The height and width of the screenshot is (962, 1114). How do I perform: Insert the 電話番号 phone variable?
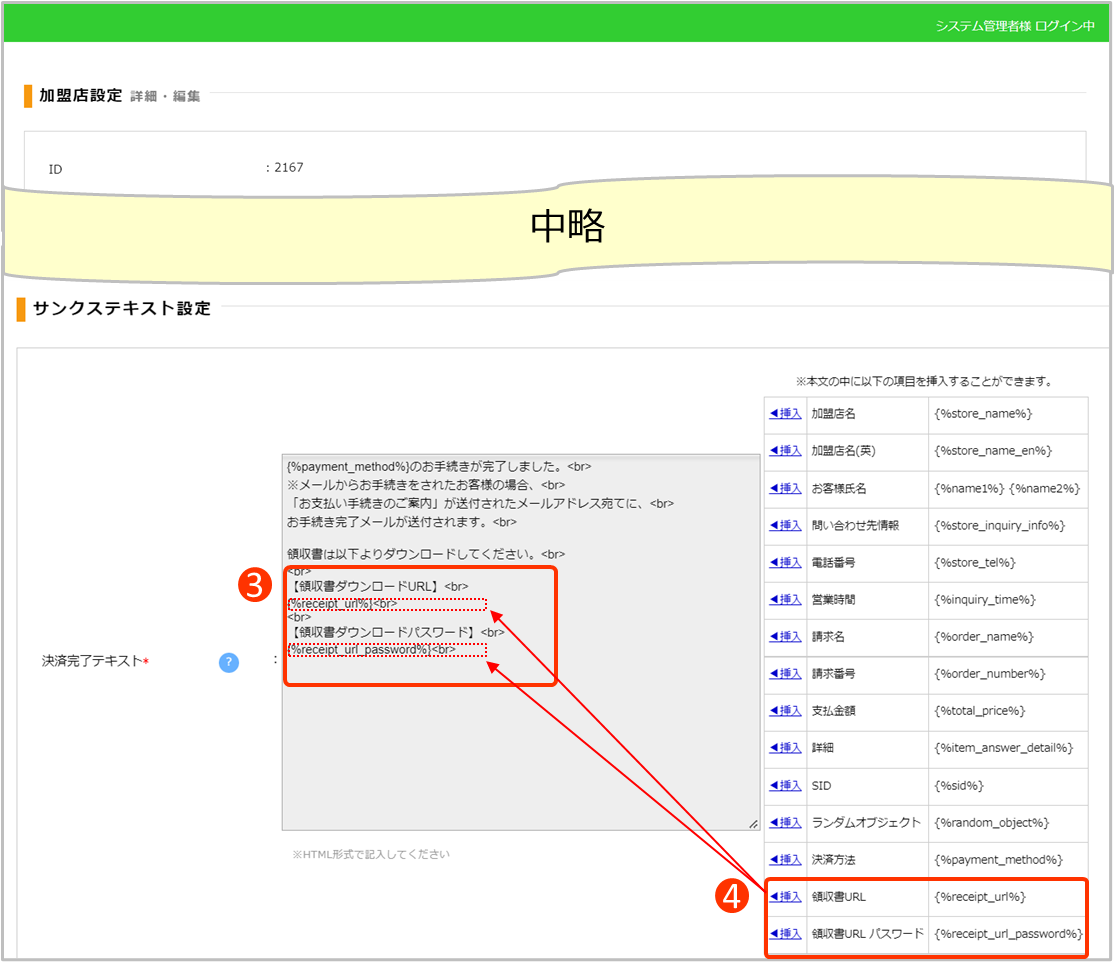[785, 563]
